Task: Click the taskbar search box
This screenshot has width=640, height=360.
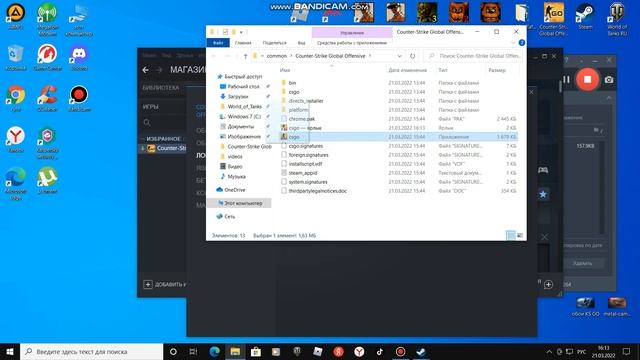Action: coord(91,351)
